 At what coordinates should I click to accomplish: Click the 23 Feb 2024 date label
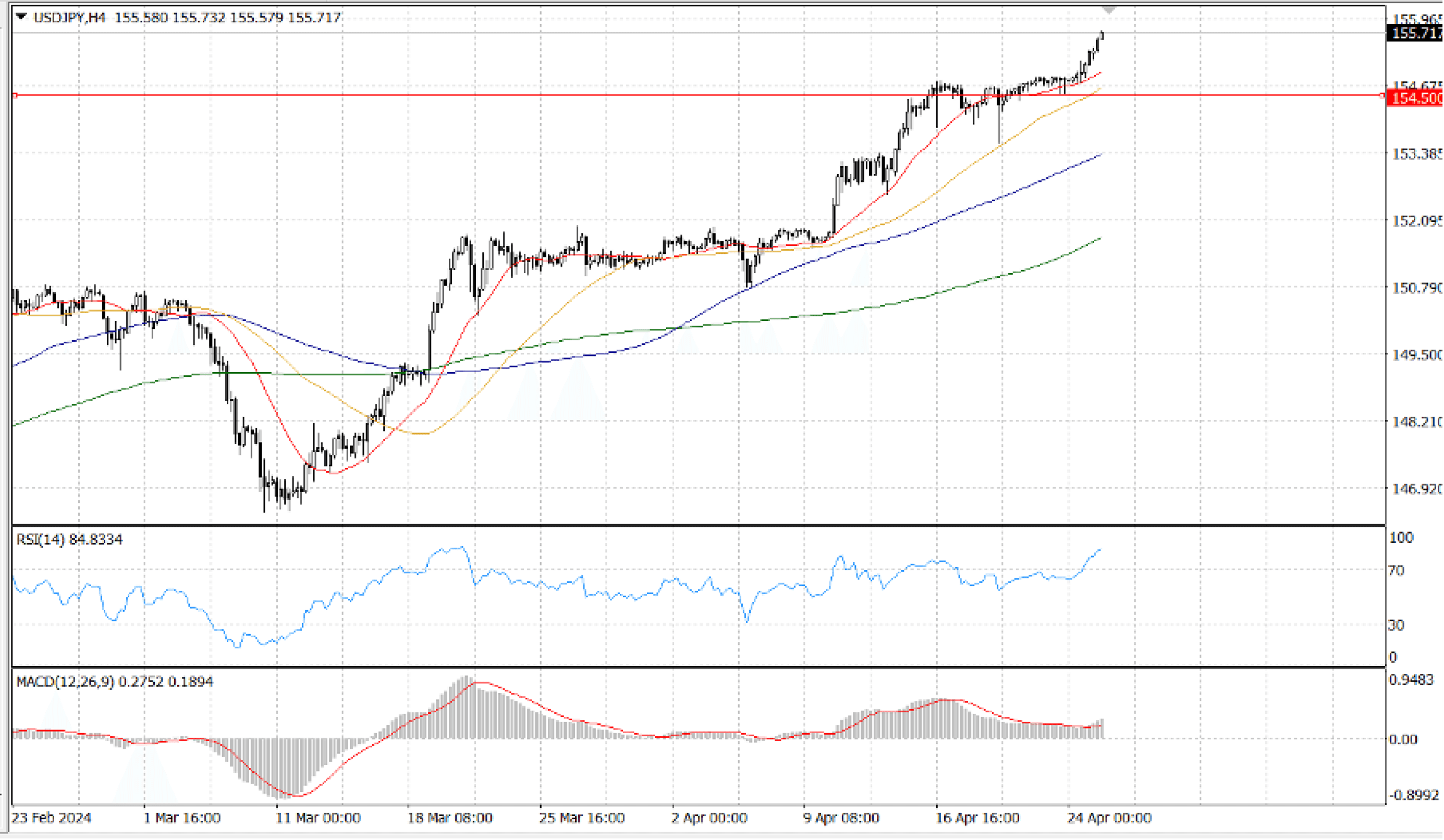tap(52, 817)
